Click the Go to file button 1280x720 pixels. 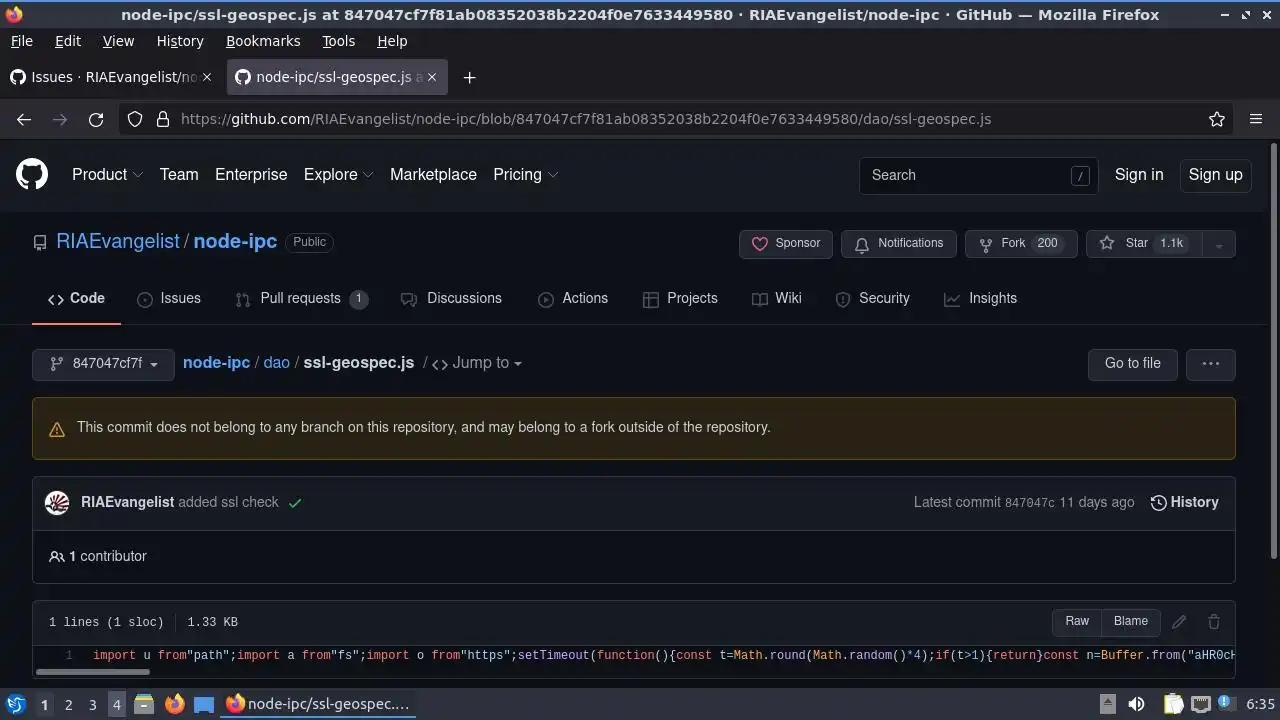(1132, 364)
